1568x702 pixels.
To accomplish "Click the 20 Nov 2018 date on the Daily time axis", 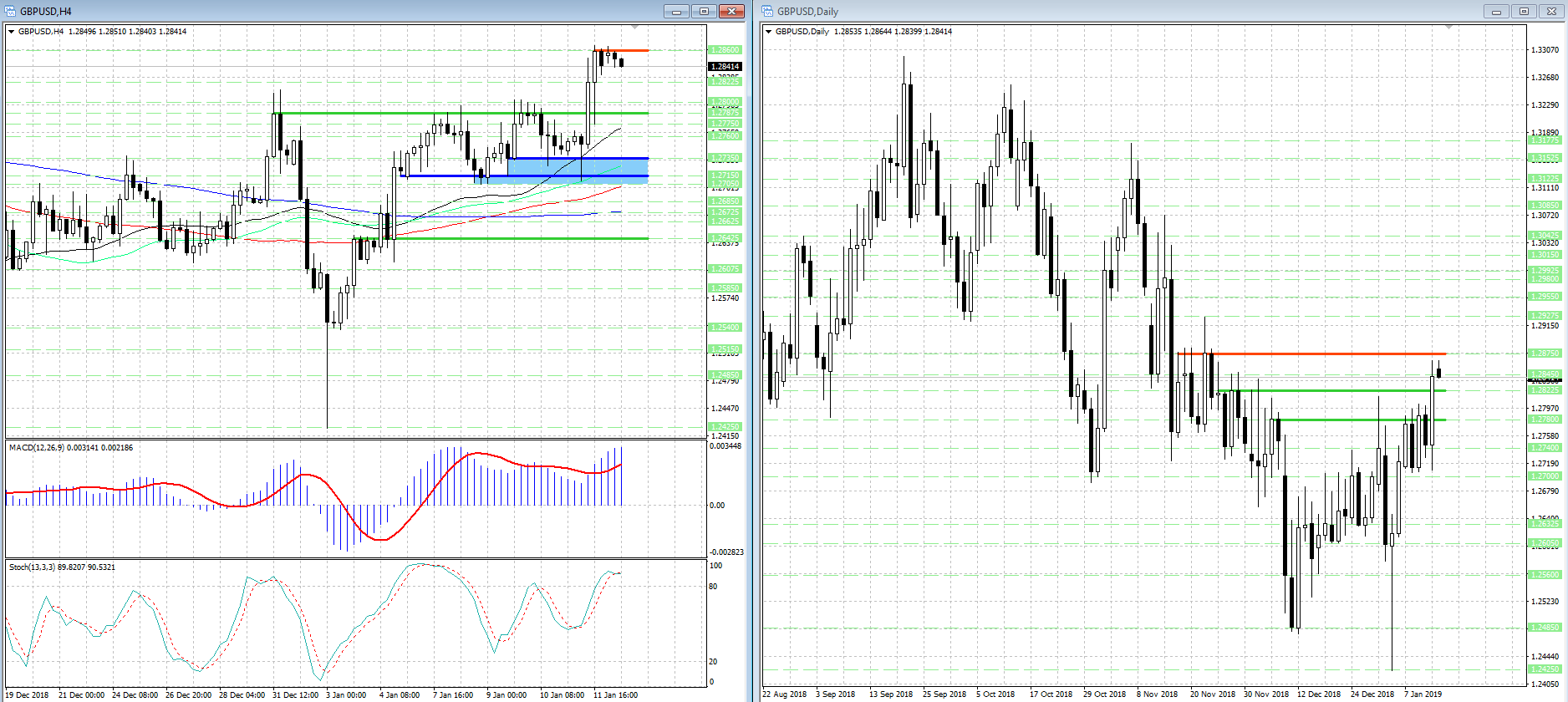I will click(x=1212, y=694).
